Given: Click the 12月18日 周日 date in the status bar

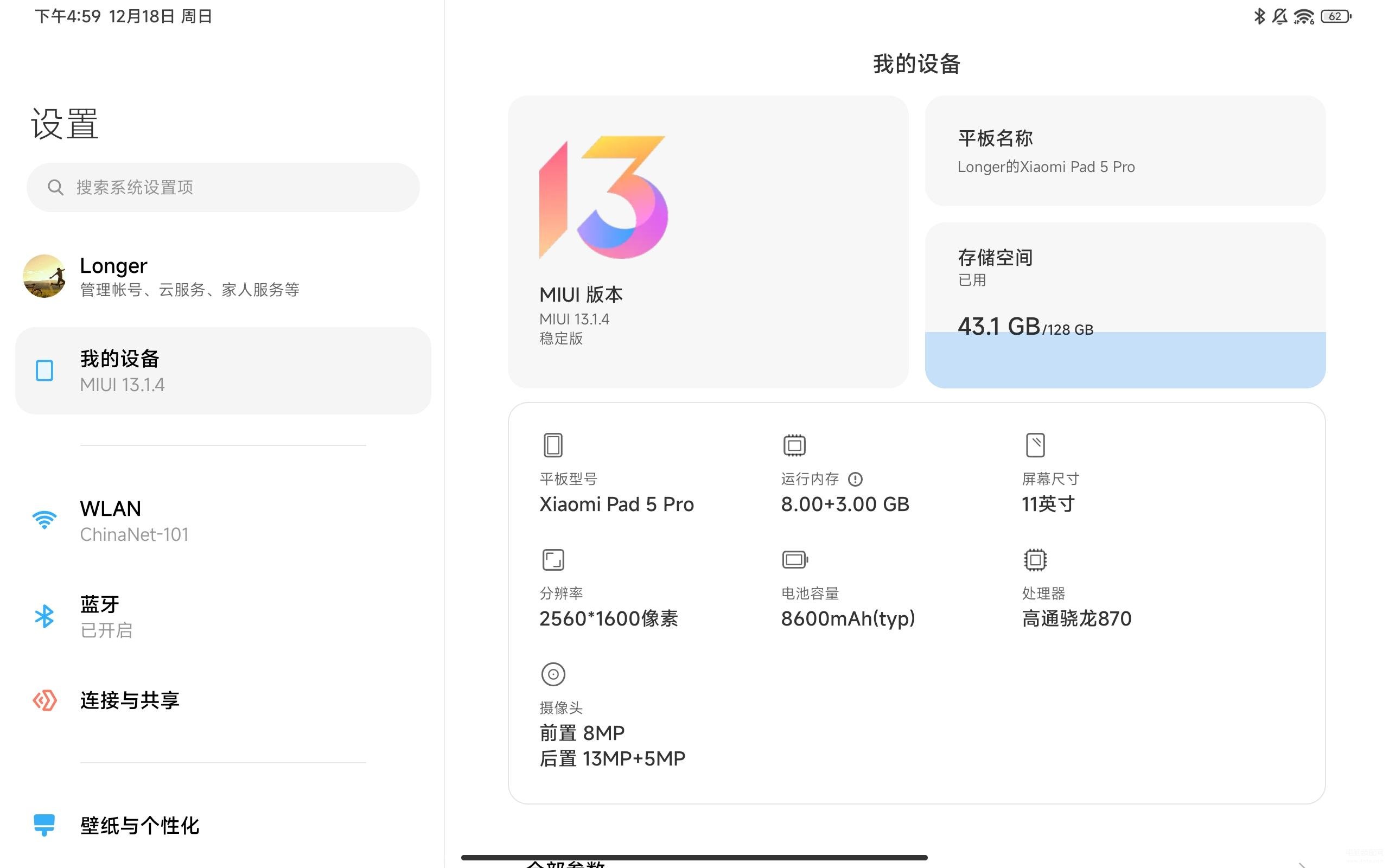Looking at the screenshot, I should coord(161,16).
